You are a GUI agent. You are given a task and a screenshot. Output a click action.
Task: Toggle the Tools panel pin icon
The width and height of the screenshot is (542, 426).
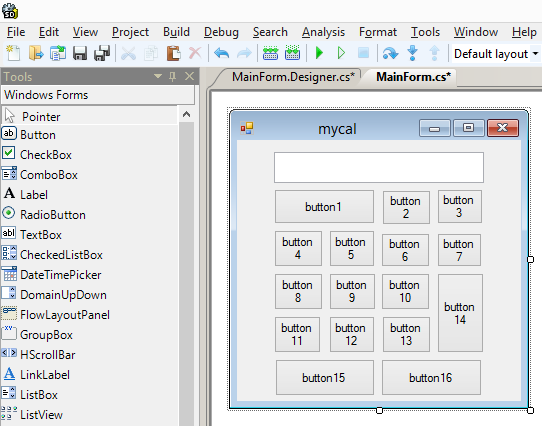[x=172, y=76]
